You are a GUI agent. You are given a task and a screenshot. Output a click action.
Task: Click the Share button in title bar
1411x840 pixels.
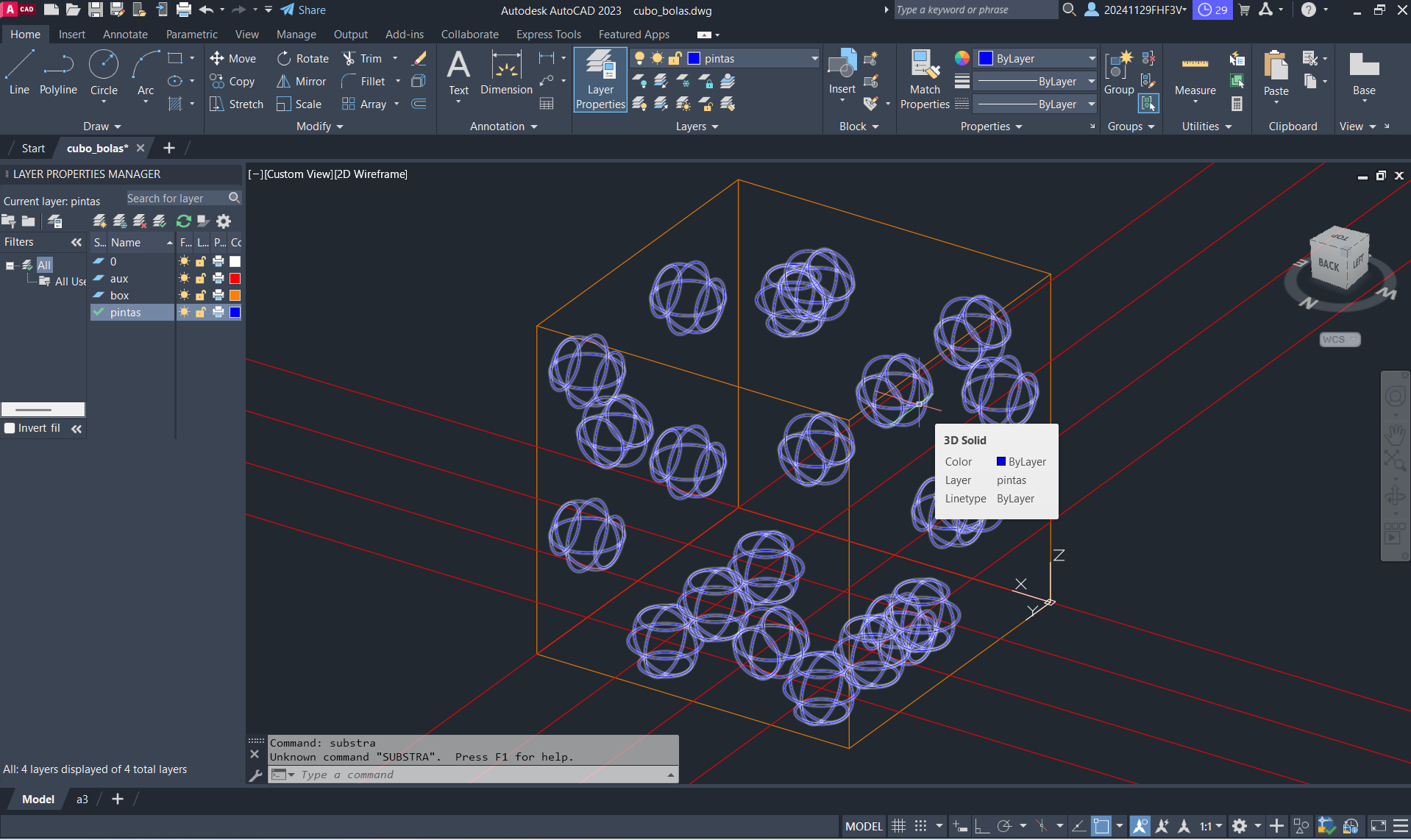(303, 10)
